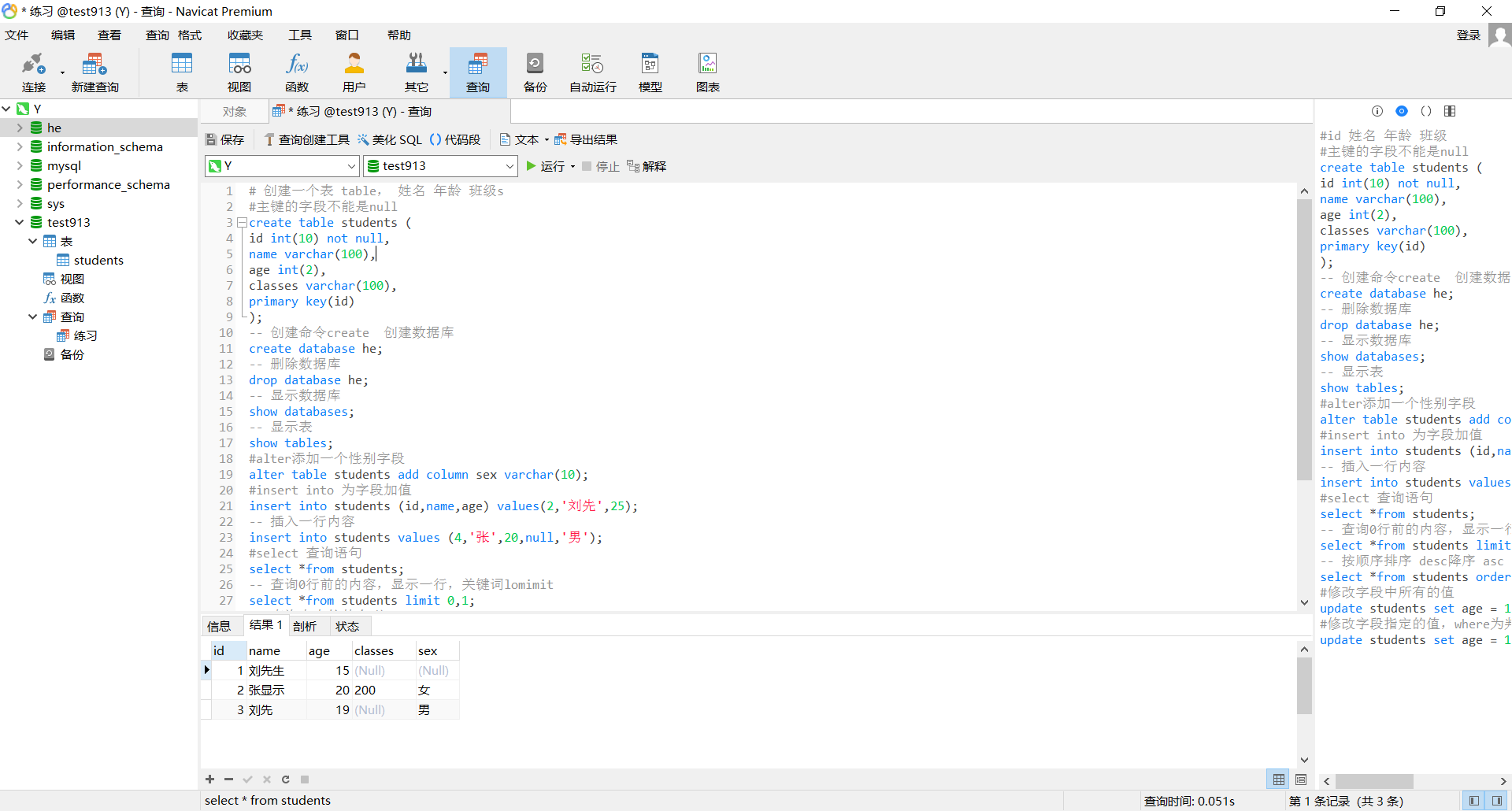
Task: Switch to the 信息 result tab
Action: point(219,626)
